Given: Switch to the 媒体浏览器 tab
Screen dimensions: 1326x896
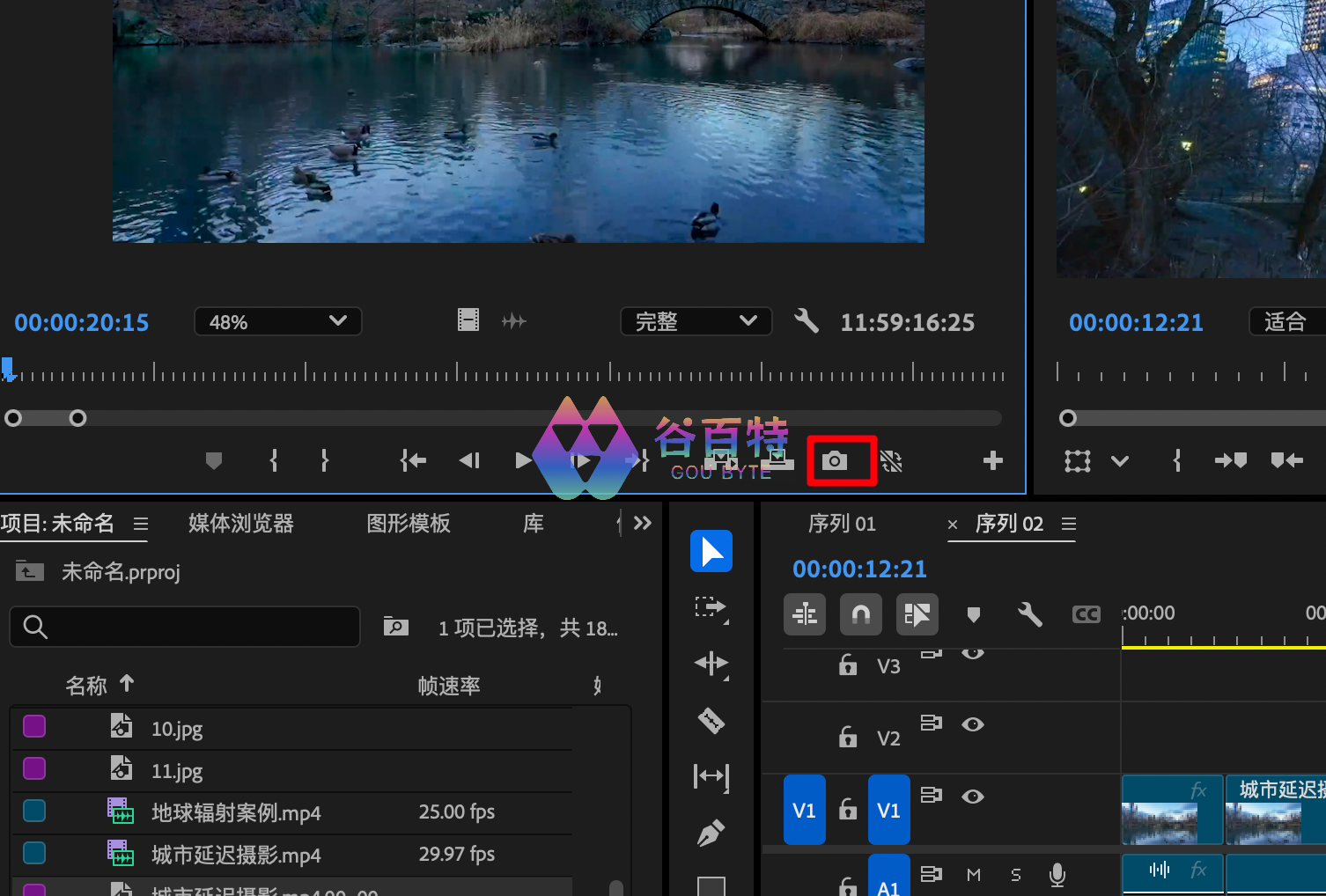Looking at the screenshot, I should pos(240,524).
